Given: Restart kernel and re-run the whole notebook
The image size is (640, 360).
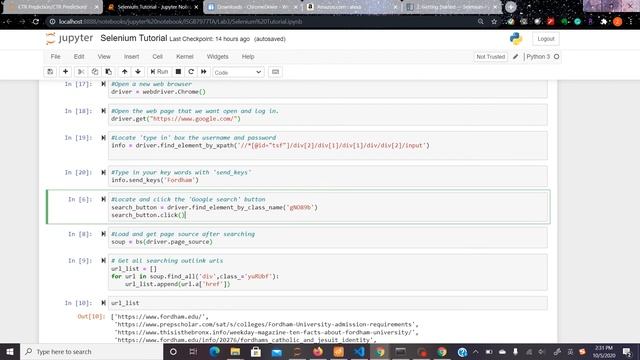Looking at the screenshot, I should pyautogui.click(x=204, y=72).
